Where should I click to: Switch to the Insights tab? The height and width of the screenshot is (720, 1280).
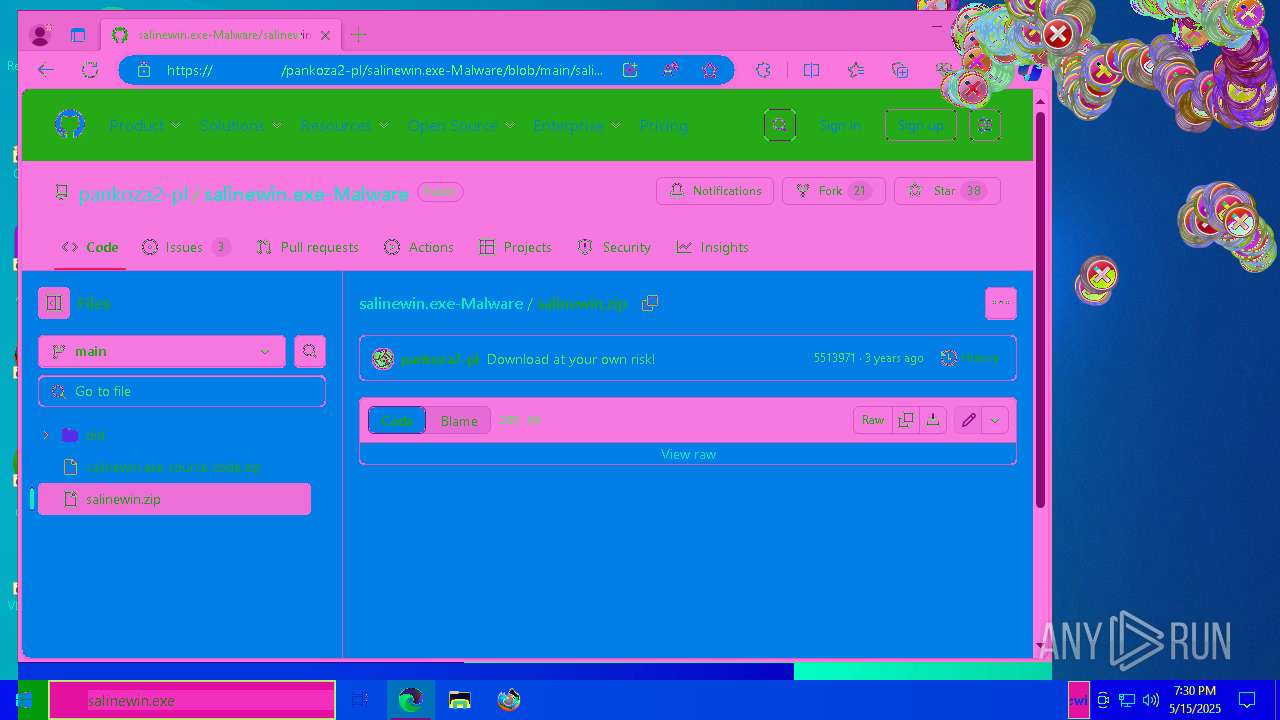click(712, 247)
